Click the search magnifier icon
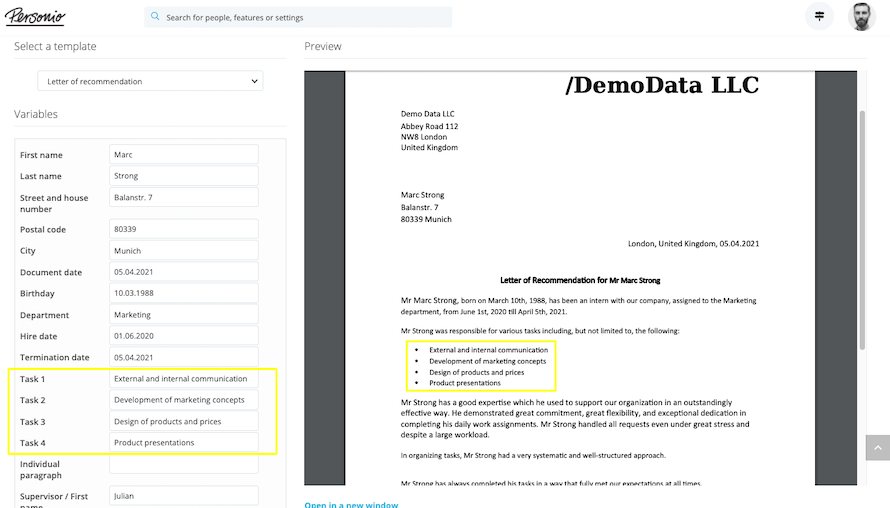 tap(155, 17)
